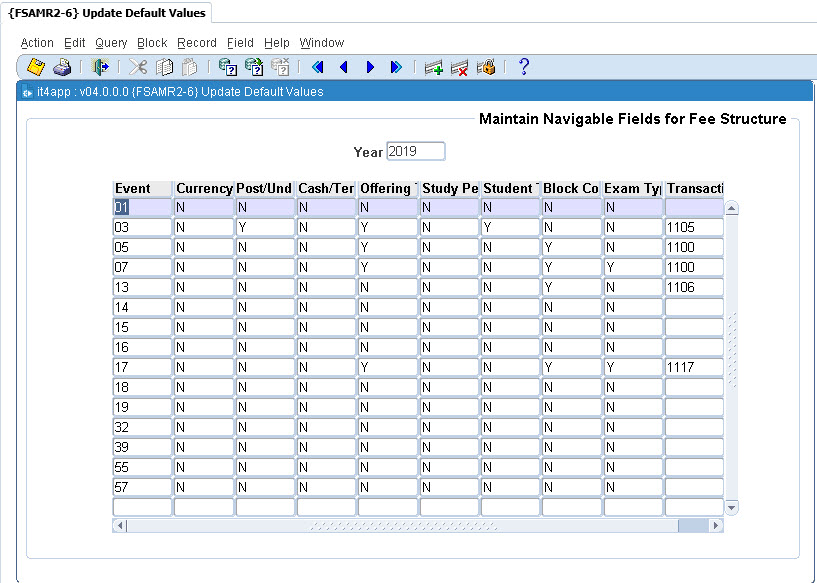Screen dimensions: 817x583
Task: Go to the first record arrow
Action: 318,67
